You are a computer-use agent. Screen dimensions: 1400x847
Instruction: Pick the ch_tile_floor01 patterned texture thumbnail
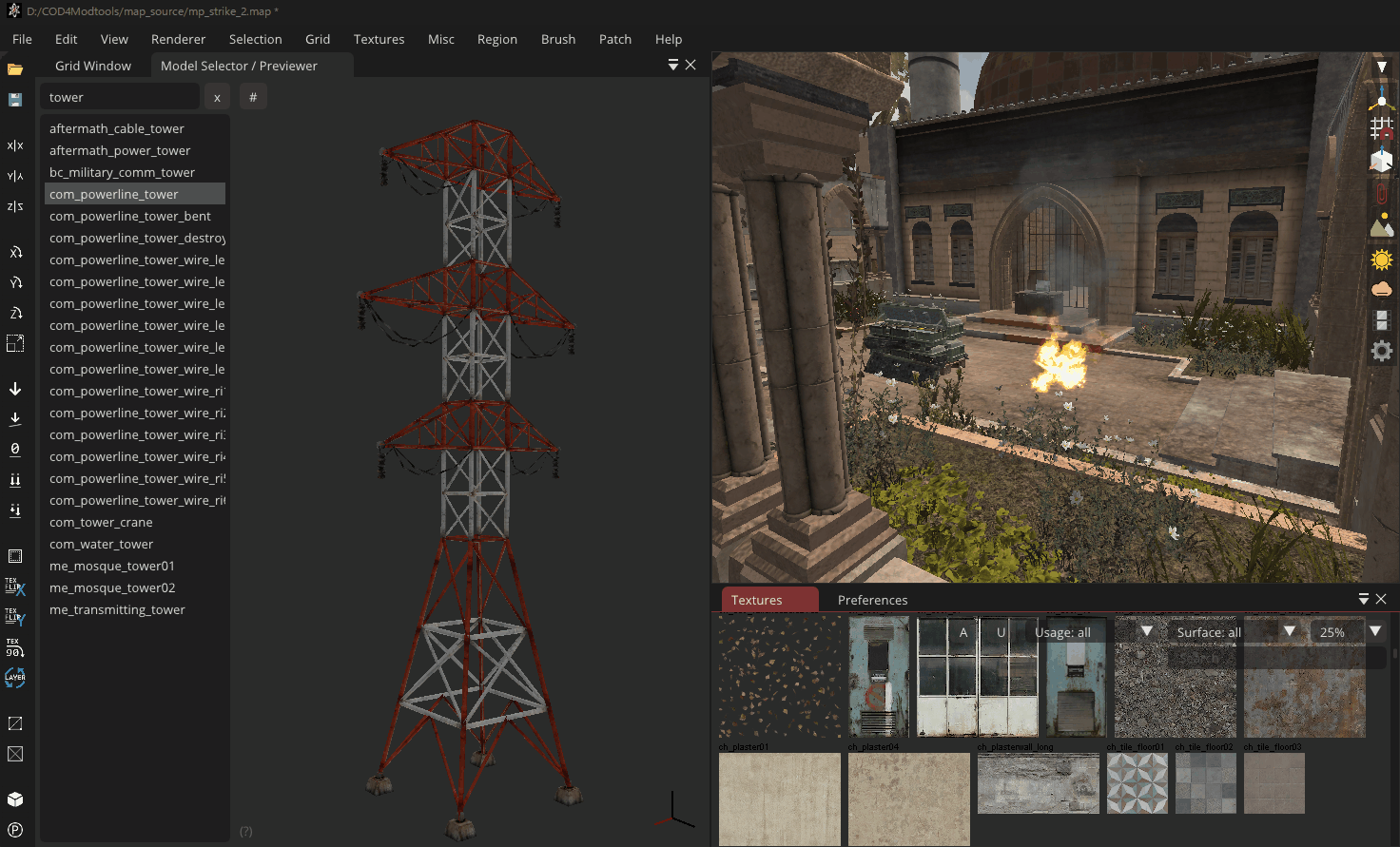[1137, 783]
